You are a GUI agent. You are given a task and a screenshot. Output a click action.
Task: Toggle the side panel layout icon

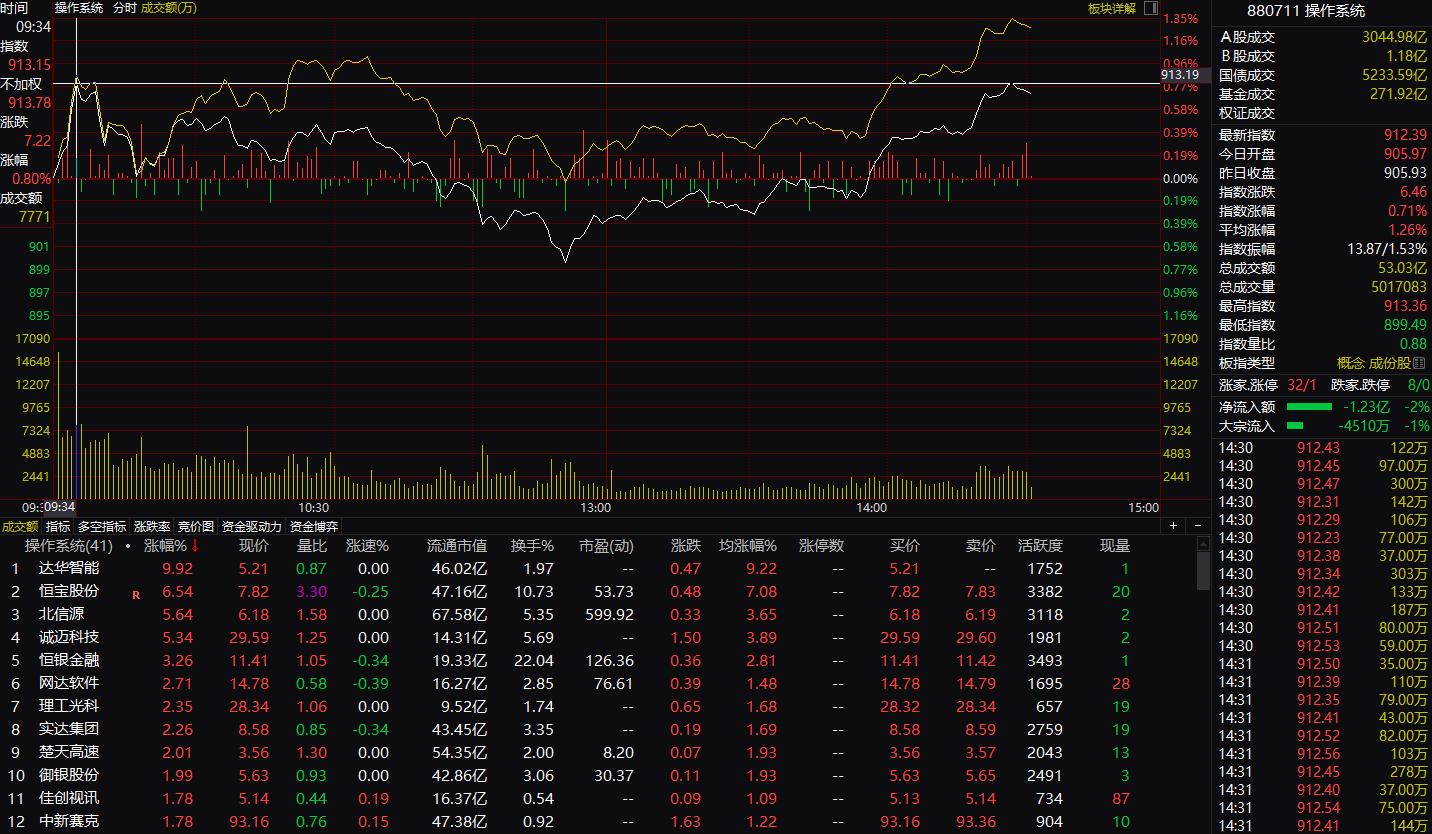coord(1151,8)
